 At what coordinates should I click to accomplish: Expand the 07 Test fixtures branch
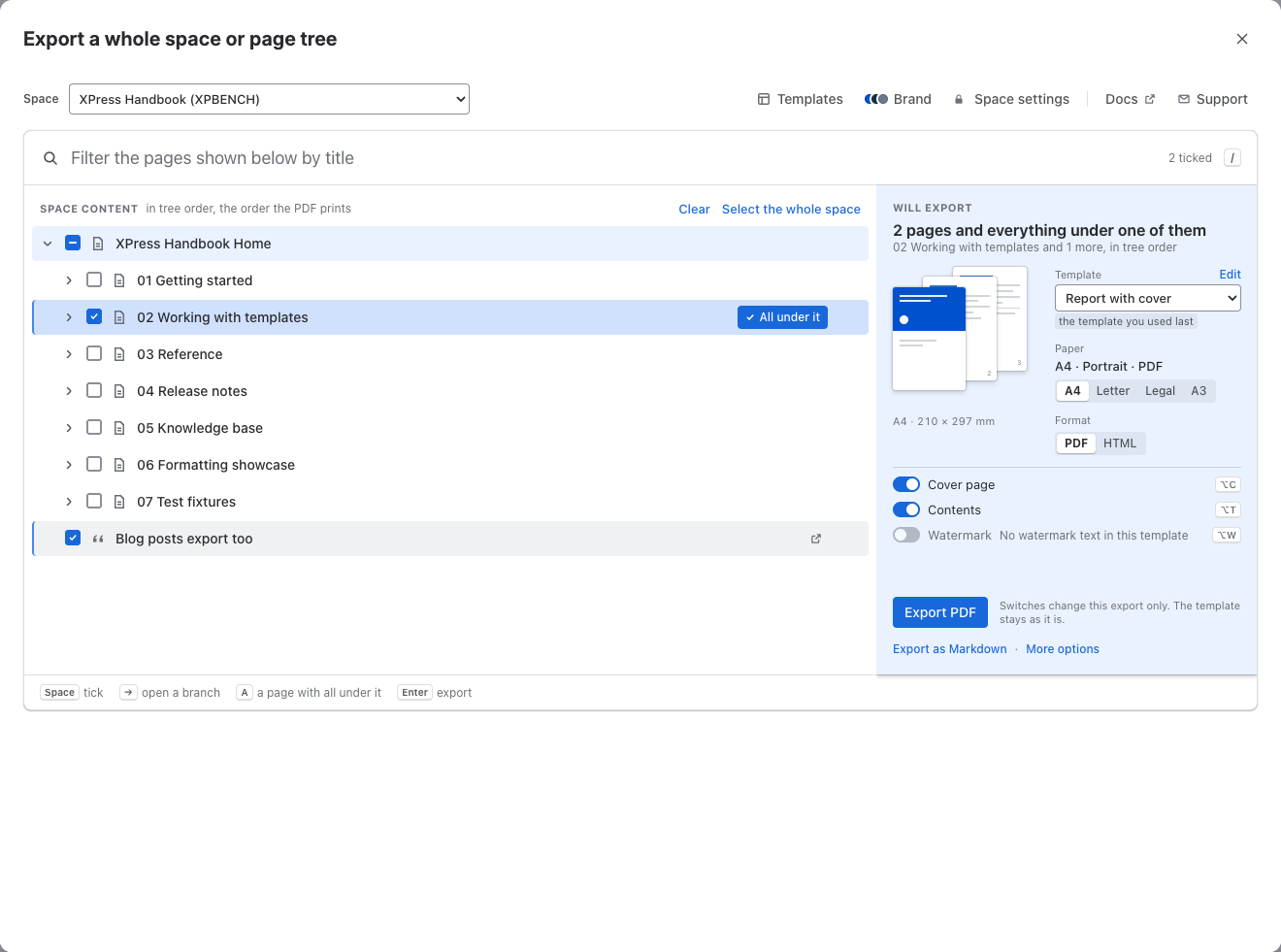point(69,502)
